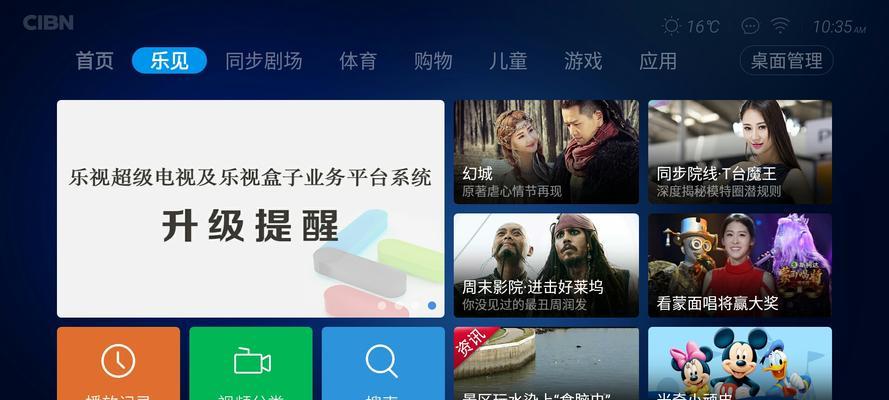Open the 体育 tab
889x400 pixels.
(x=358, y=61)
